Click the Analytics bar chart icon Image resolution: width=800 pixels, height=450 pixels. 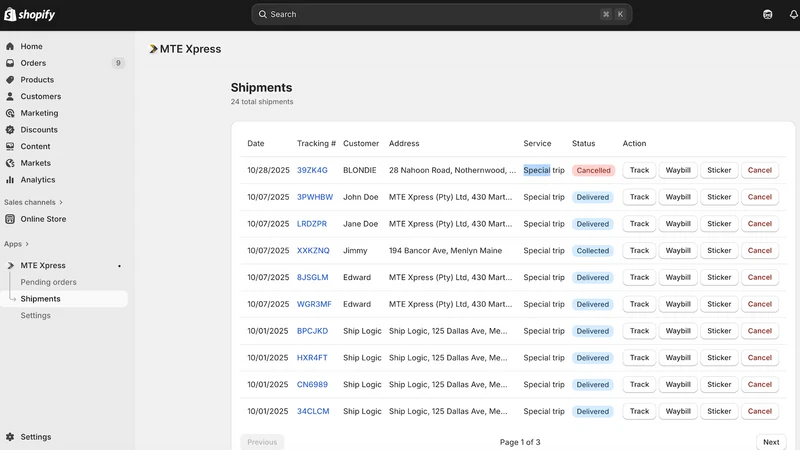10,180
